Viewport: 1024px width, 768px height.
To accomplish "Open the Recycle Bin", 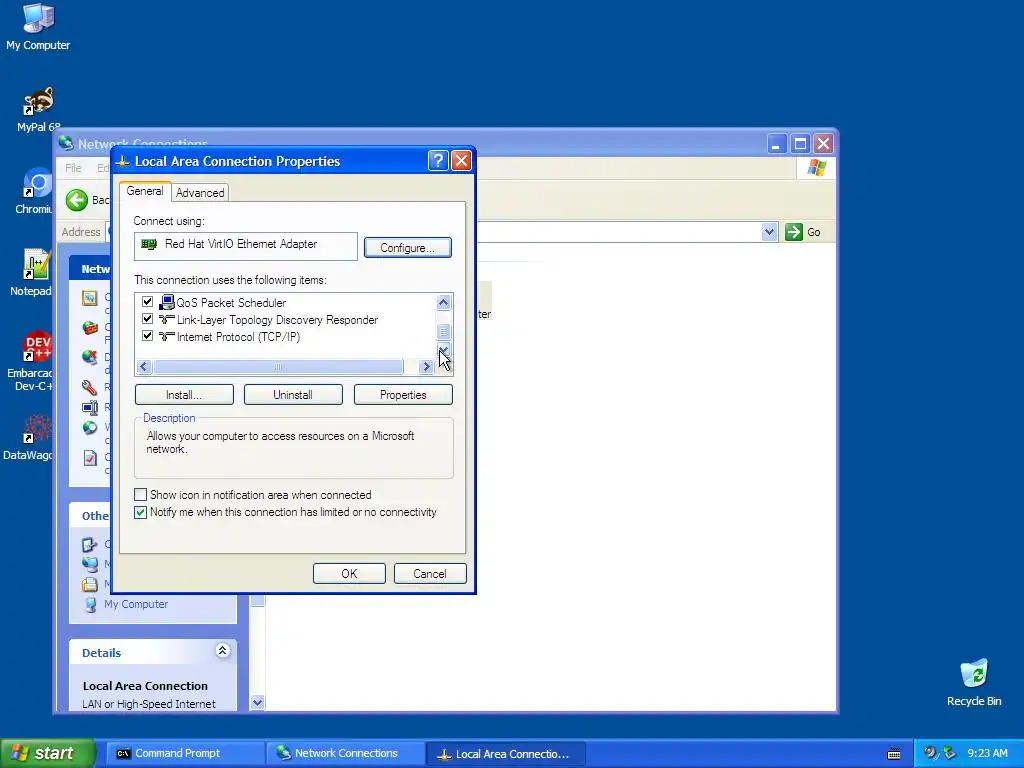I will click(974, 682).
